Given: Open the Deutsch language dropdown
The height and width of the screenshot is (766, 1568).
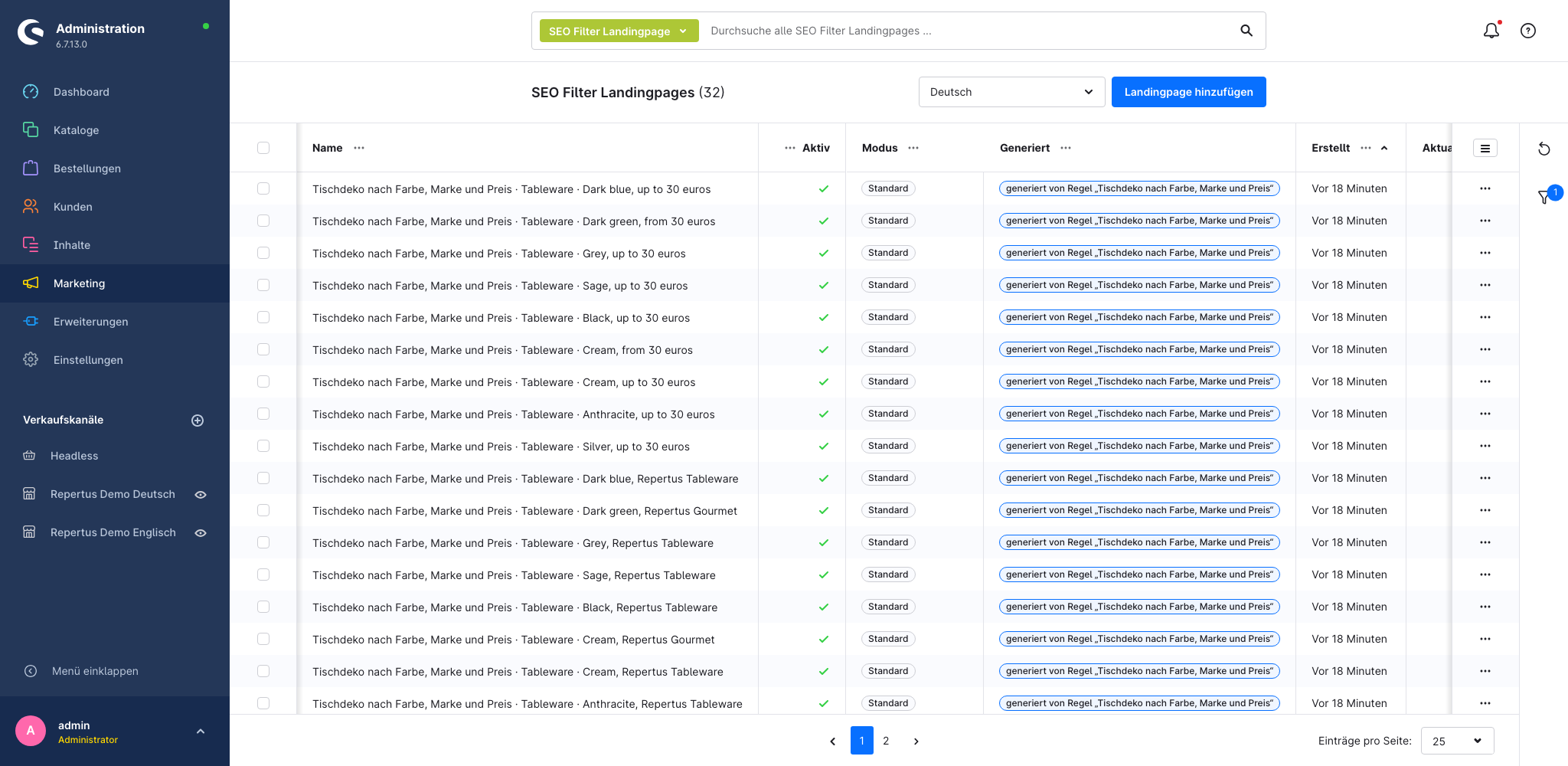Looking at the screenshot, I should tap(1011, 92).
